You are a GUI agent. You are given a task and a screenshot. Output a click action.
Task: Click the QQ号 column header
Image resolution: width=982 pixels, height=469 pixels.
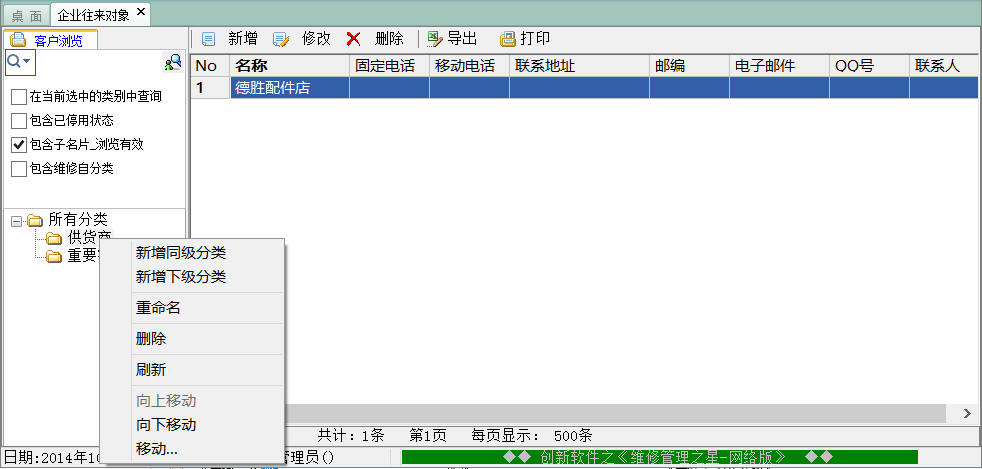click(869, 66)
